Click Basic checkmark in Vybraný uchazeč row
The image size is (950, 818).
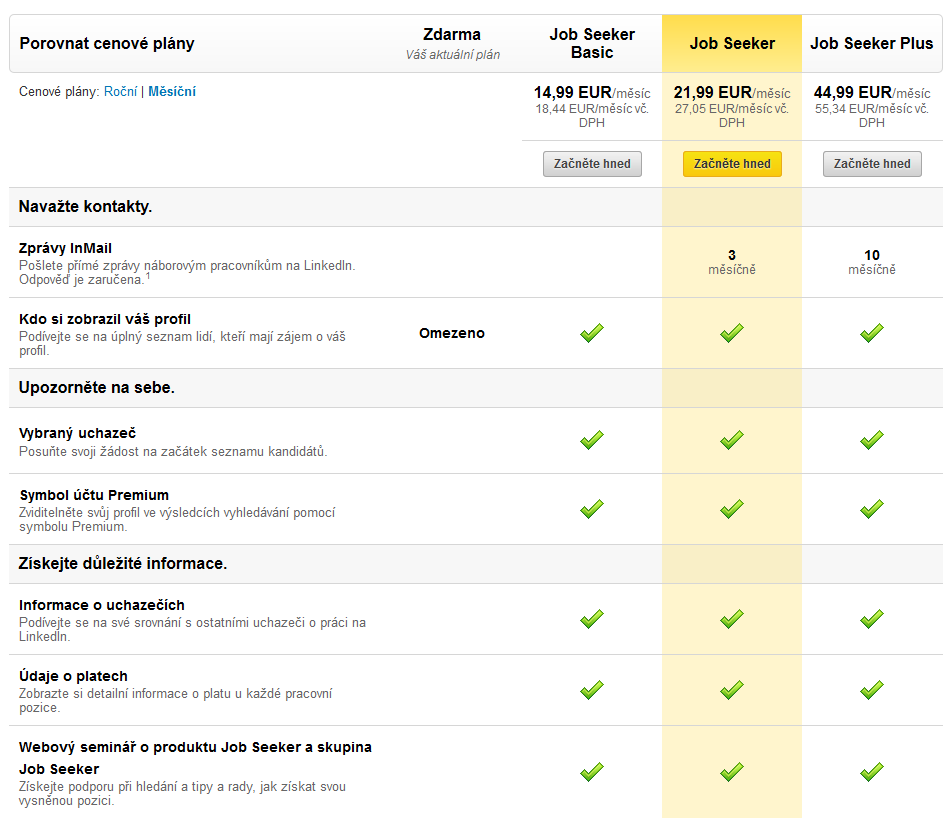point(592,440)
